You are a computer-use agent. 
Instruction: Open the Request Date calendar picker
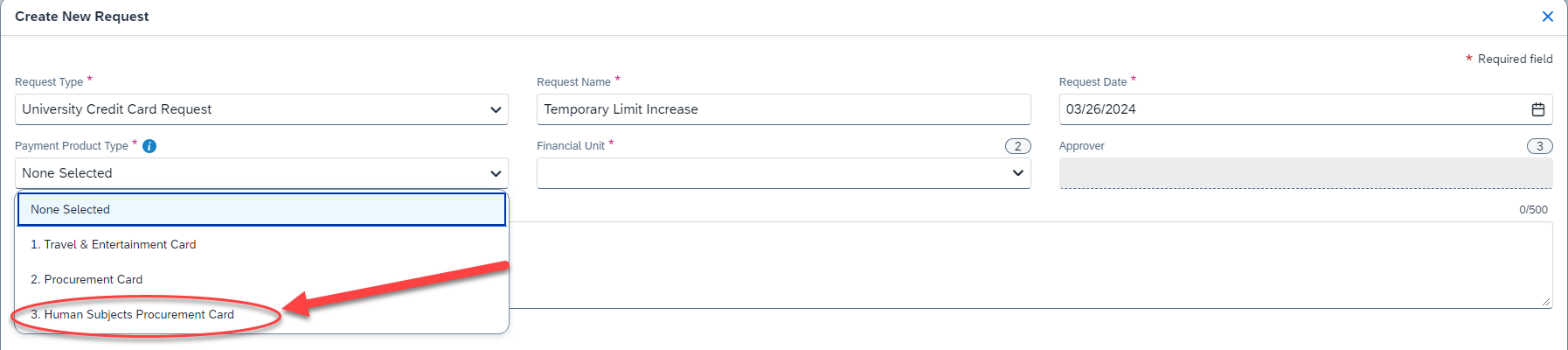pyautogui.click(x=1537, y=109)
